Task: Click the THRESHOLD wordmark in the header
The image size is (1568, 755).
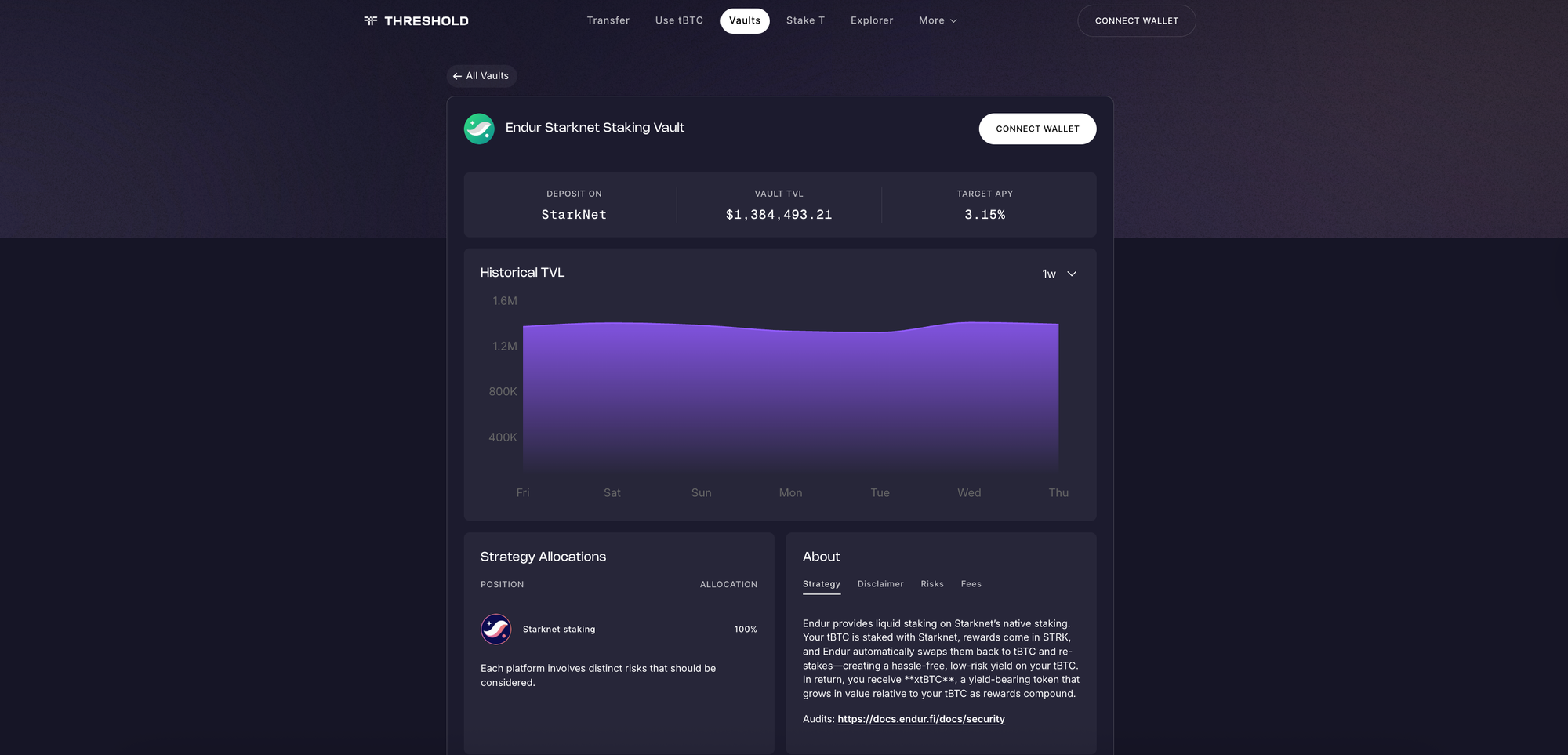Action: tap(426, 20)
